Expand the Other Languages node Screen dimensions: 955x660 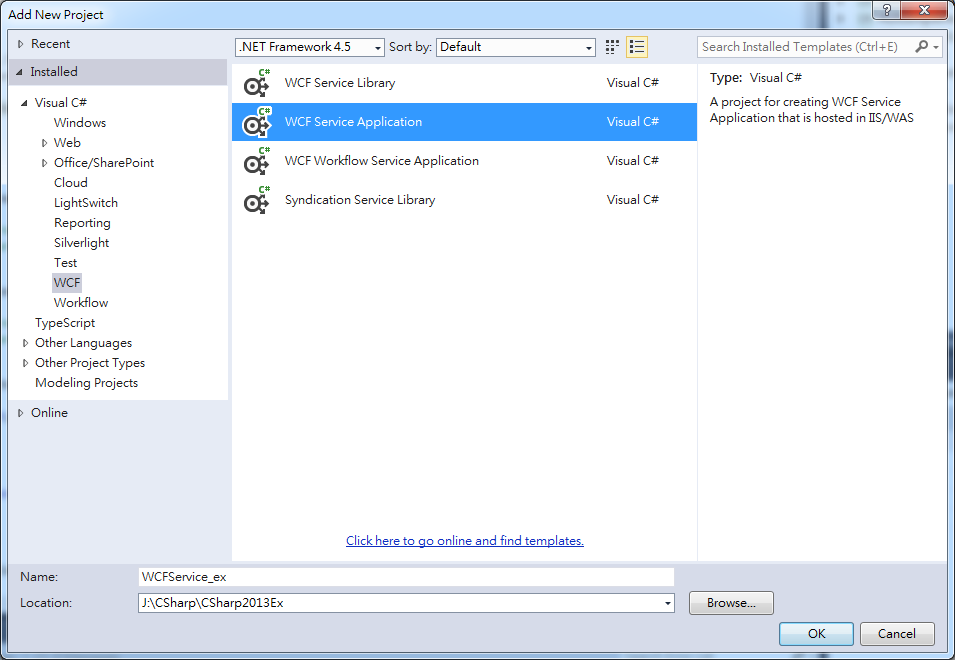tap(25, 343)
